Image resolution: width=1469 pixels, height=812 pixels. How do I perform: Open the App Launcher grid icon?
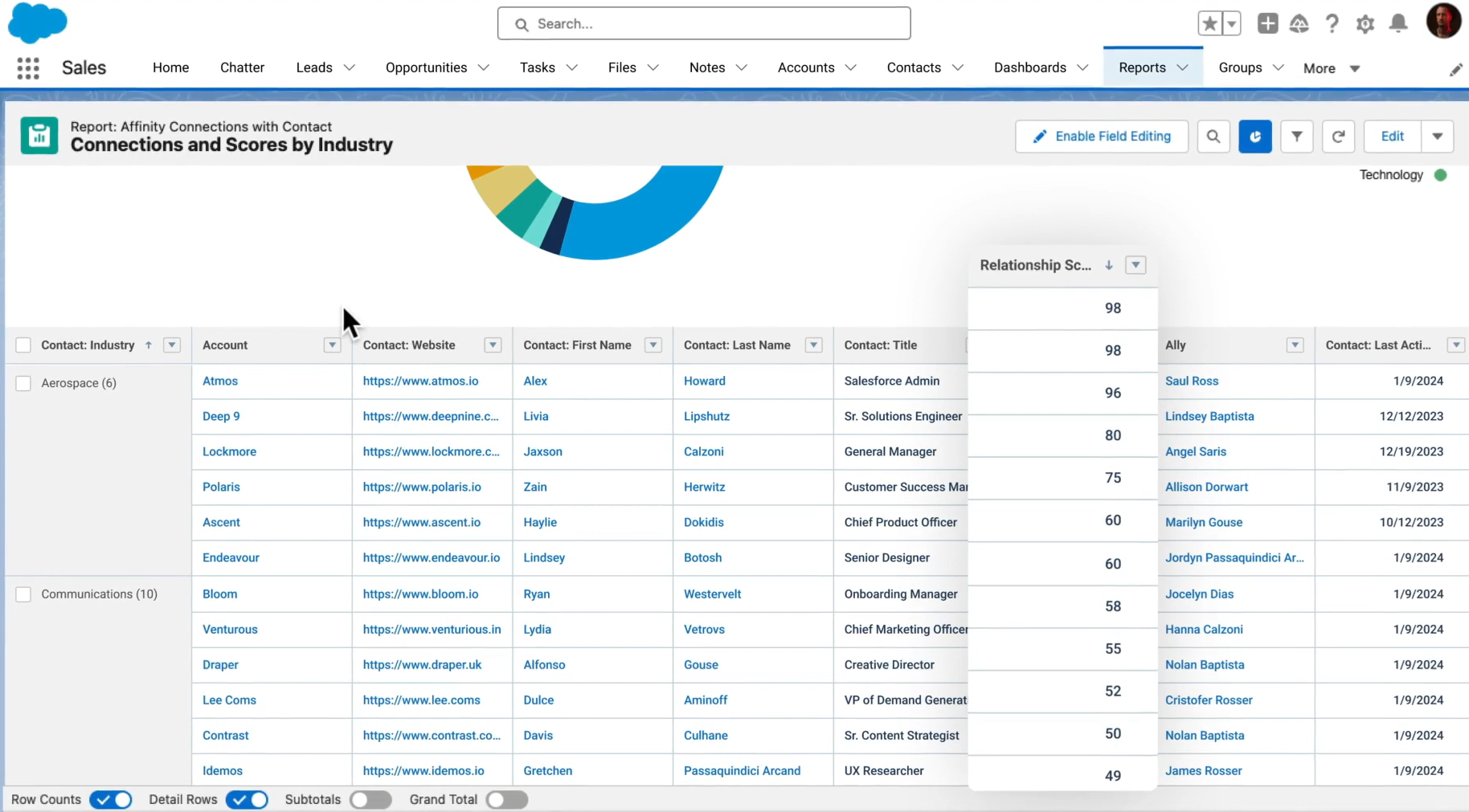click(28, 68)
